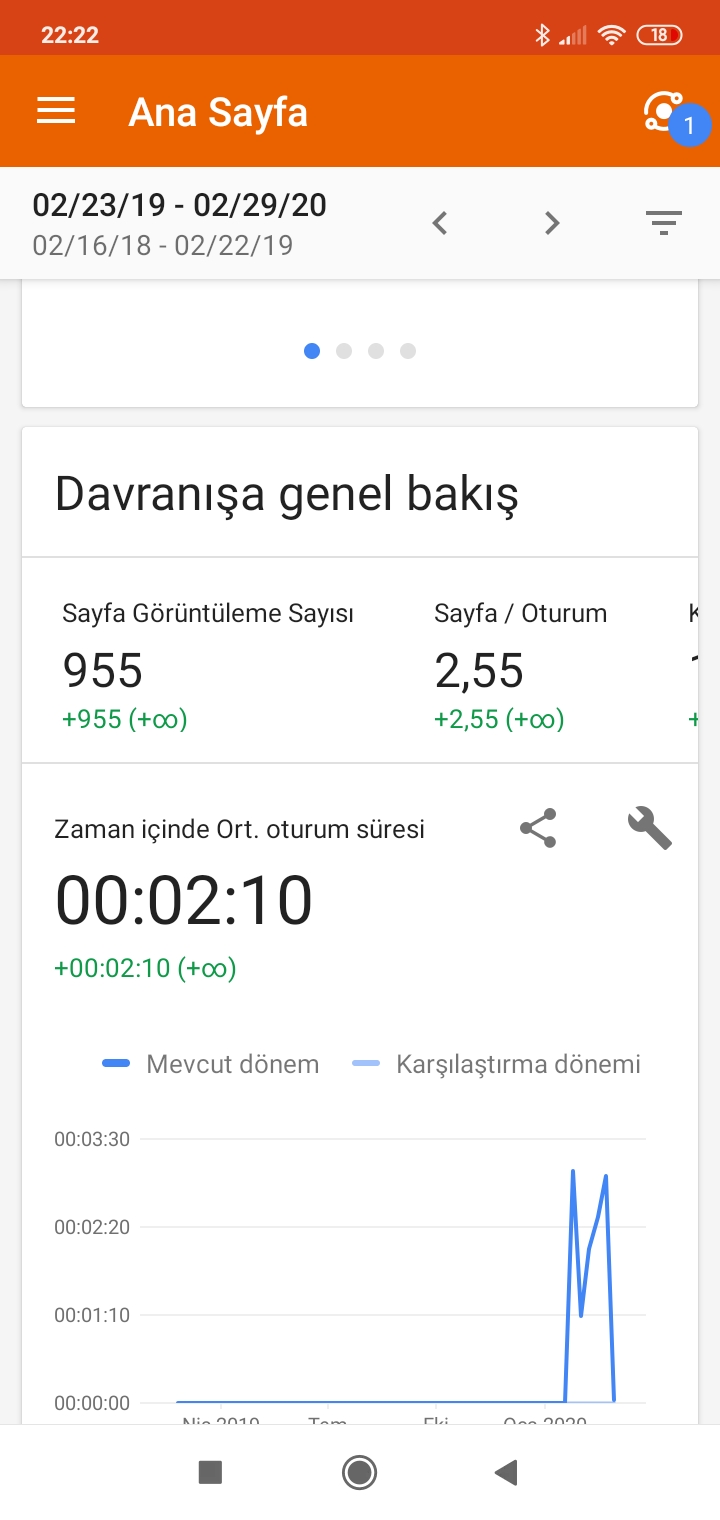Screen dimensions: 720x1520
Task: Tap the Android home circle button
Action: click(359, 1471)
